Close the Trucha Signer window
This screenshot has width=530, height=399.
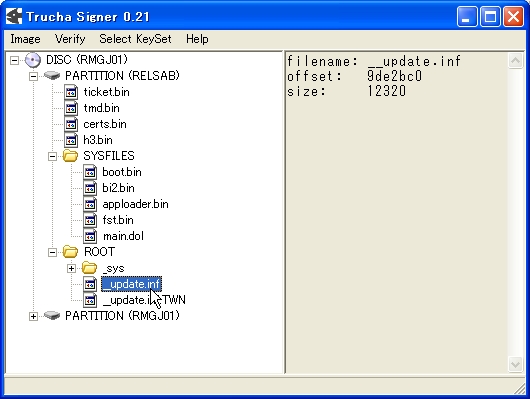click(x=513, y=16)
